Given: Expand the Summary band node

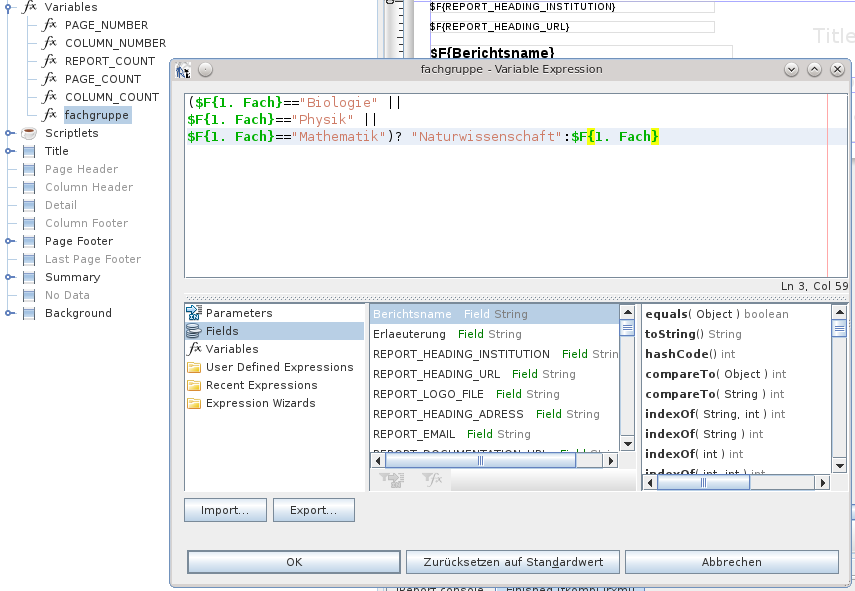Looking at the screenshot, I should click(8, 277).
